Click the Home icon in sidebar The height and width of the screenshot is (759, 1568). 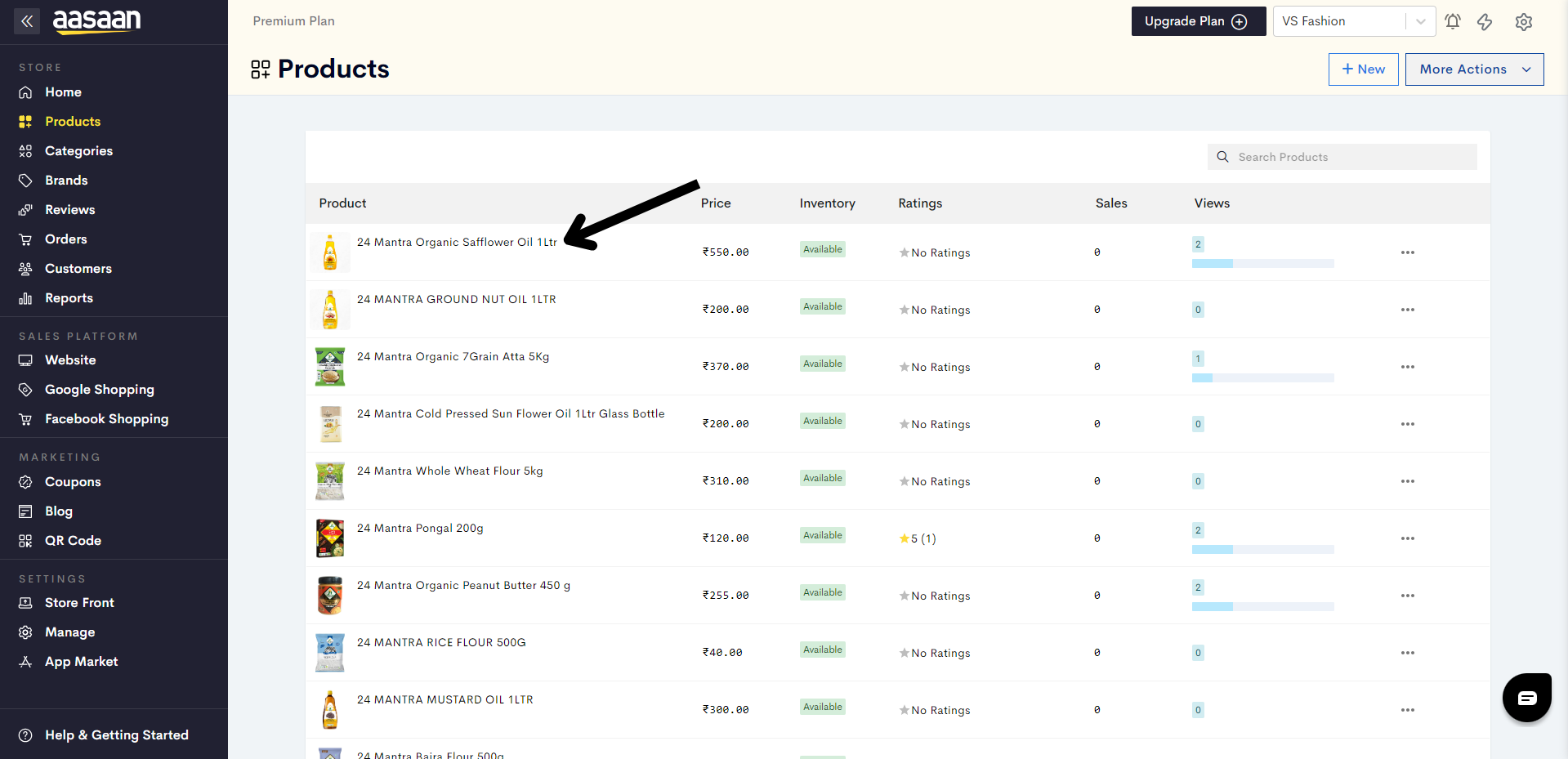tap(25, 92)
